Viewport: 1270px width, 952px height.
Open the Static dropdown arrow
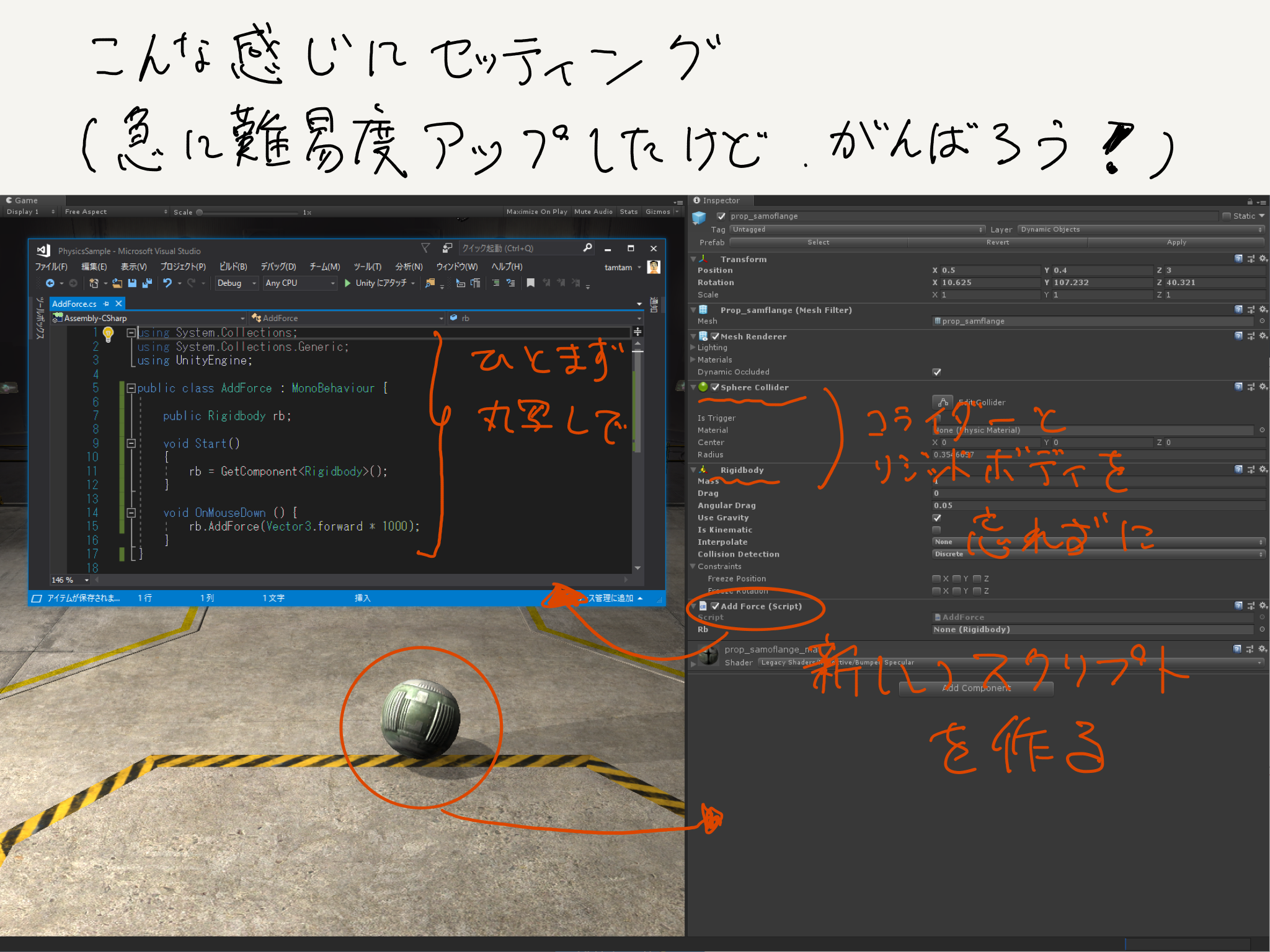point(1262,216)
